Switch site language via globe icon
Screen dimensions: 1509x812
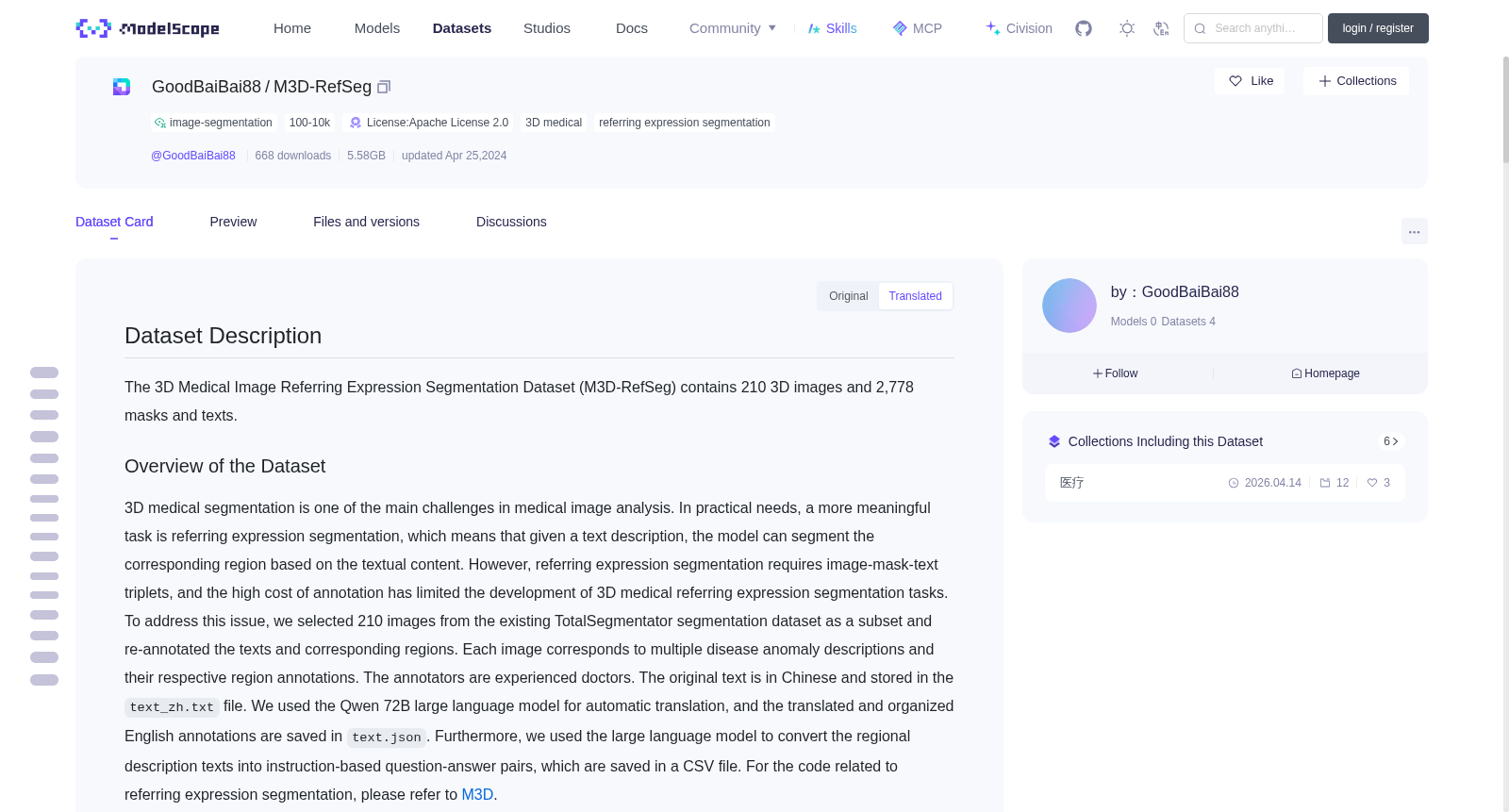1161,28
